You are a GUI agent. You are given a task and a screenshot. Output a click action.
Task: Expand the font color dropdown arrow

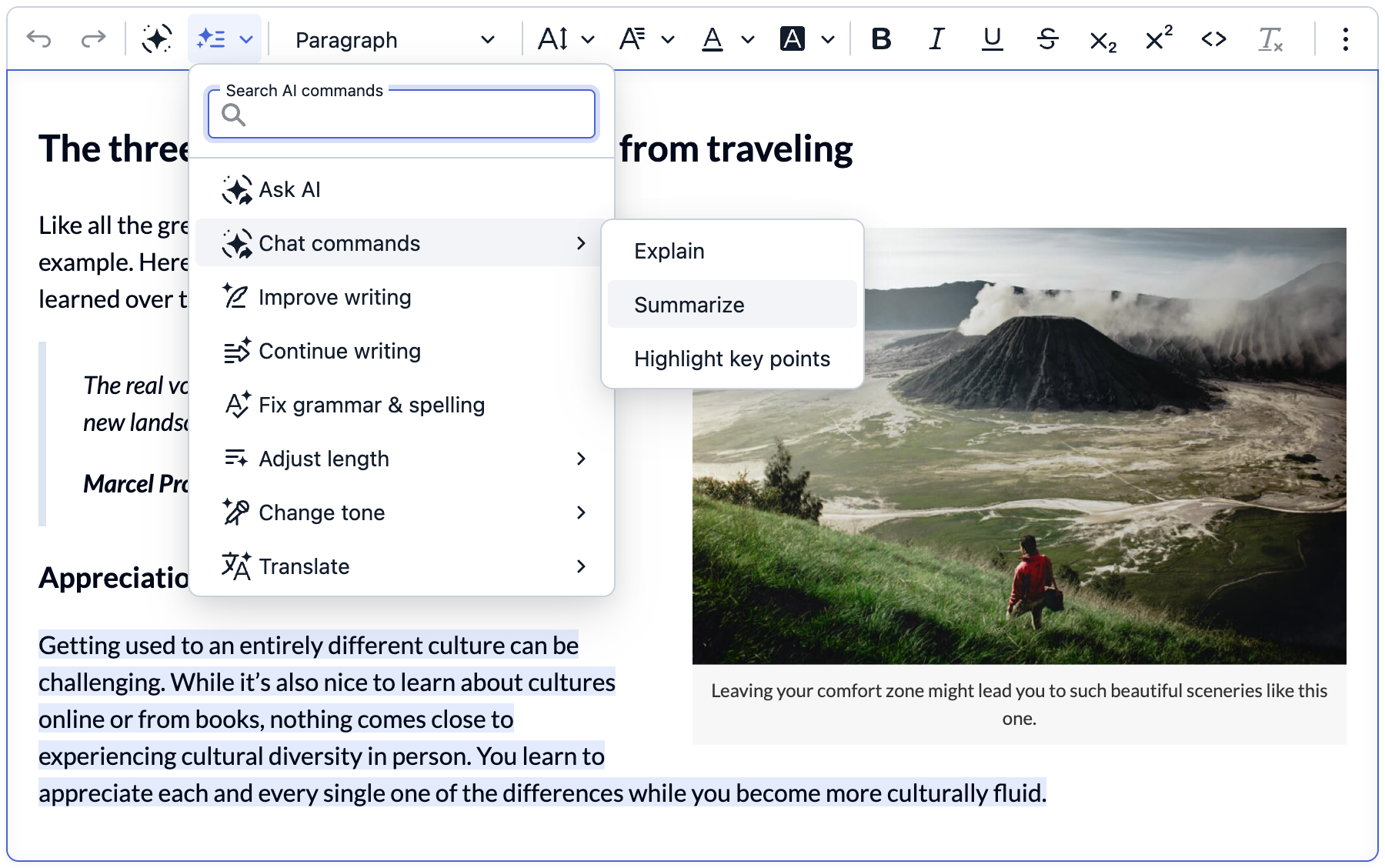click(x=748, y=39)
